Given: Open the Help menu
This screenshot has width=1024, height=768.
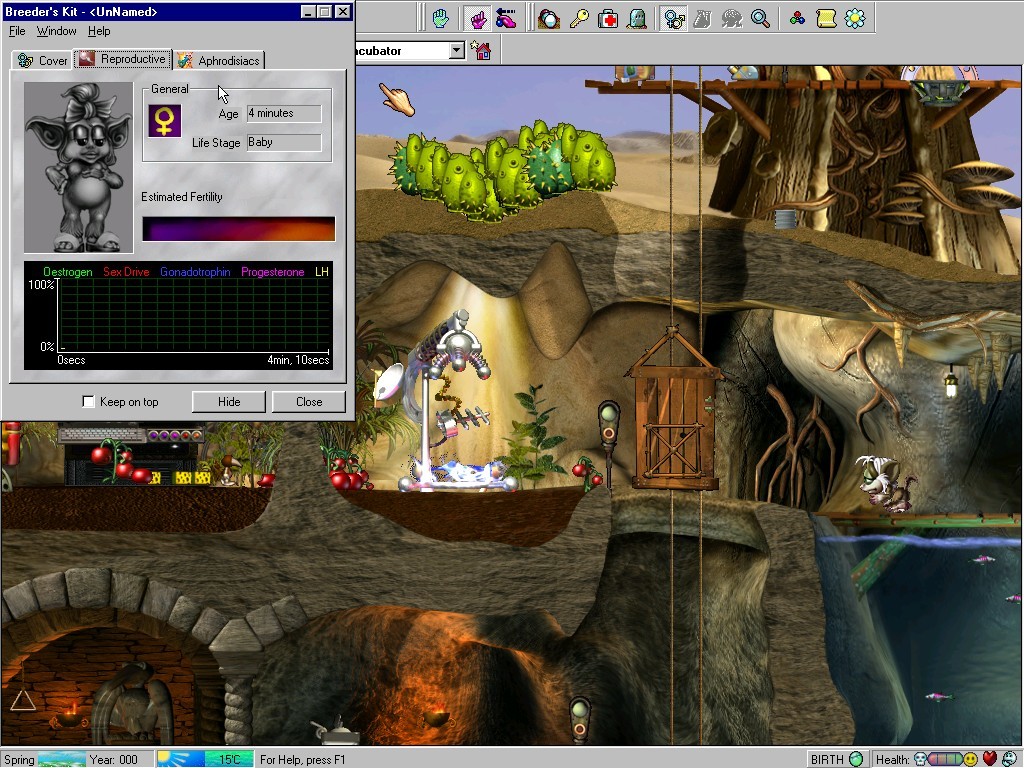Looking at the screenshot, I should [x=99, y=31].
